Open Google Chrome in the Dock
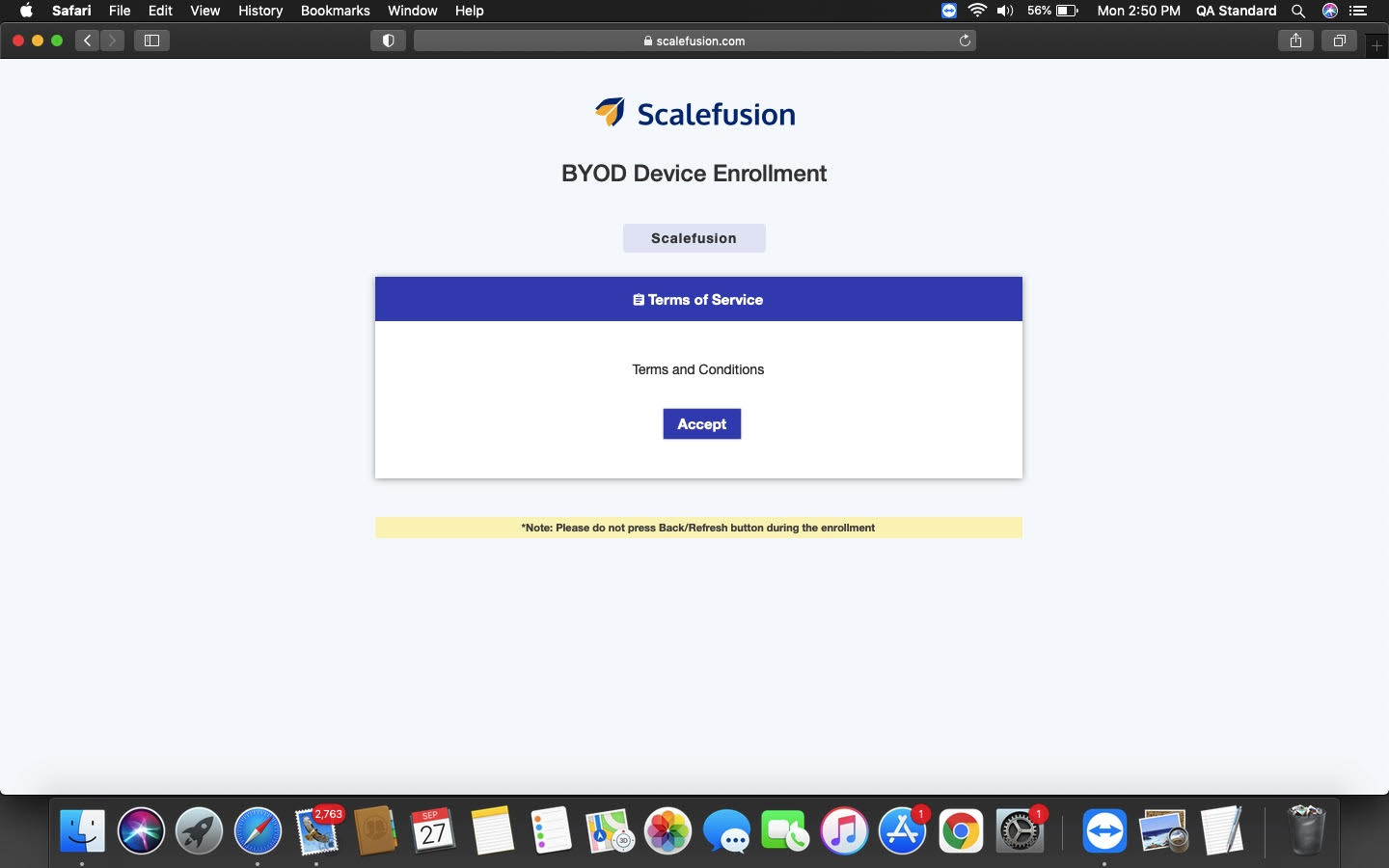 tap(961, 830)
